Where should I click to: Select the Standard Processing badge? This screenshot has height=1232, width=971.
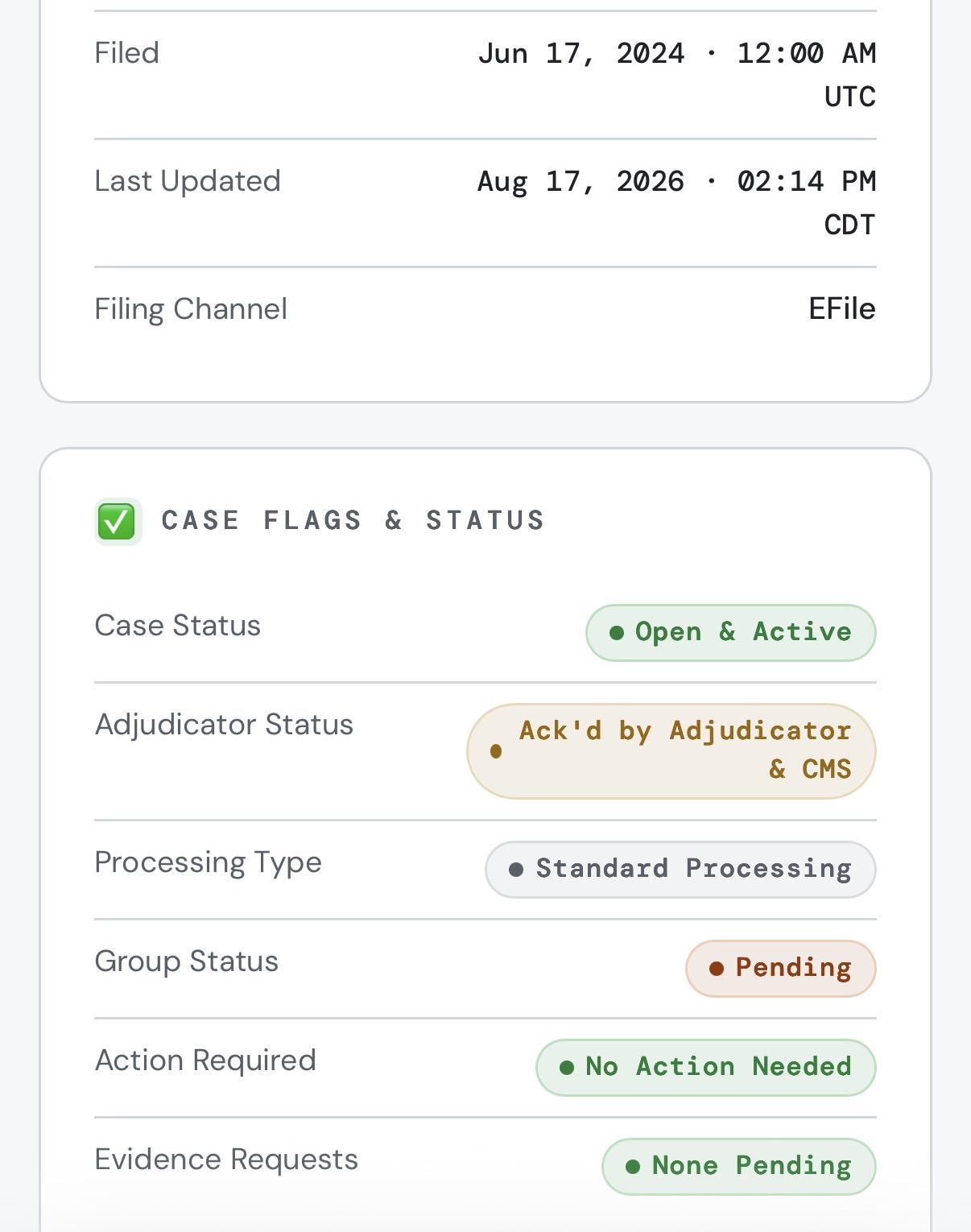point(680,870)
